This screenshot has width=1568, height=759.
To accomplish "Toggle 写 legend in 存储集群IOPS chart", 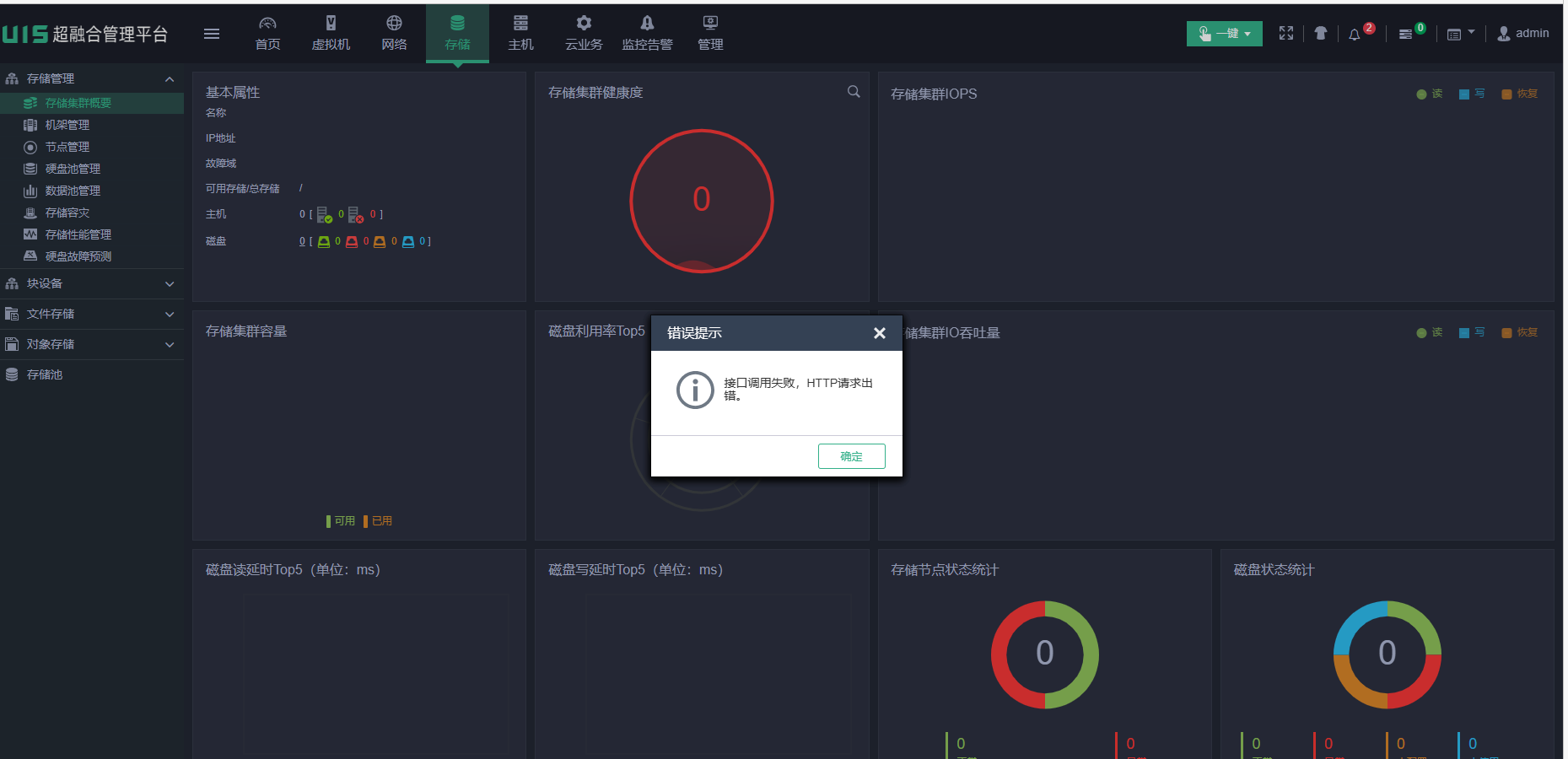I will pyautogui.click(x=1472, y=94).
